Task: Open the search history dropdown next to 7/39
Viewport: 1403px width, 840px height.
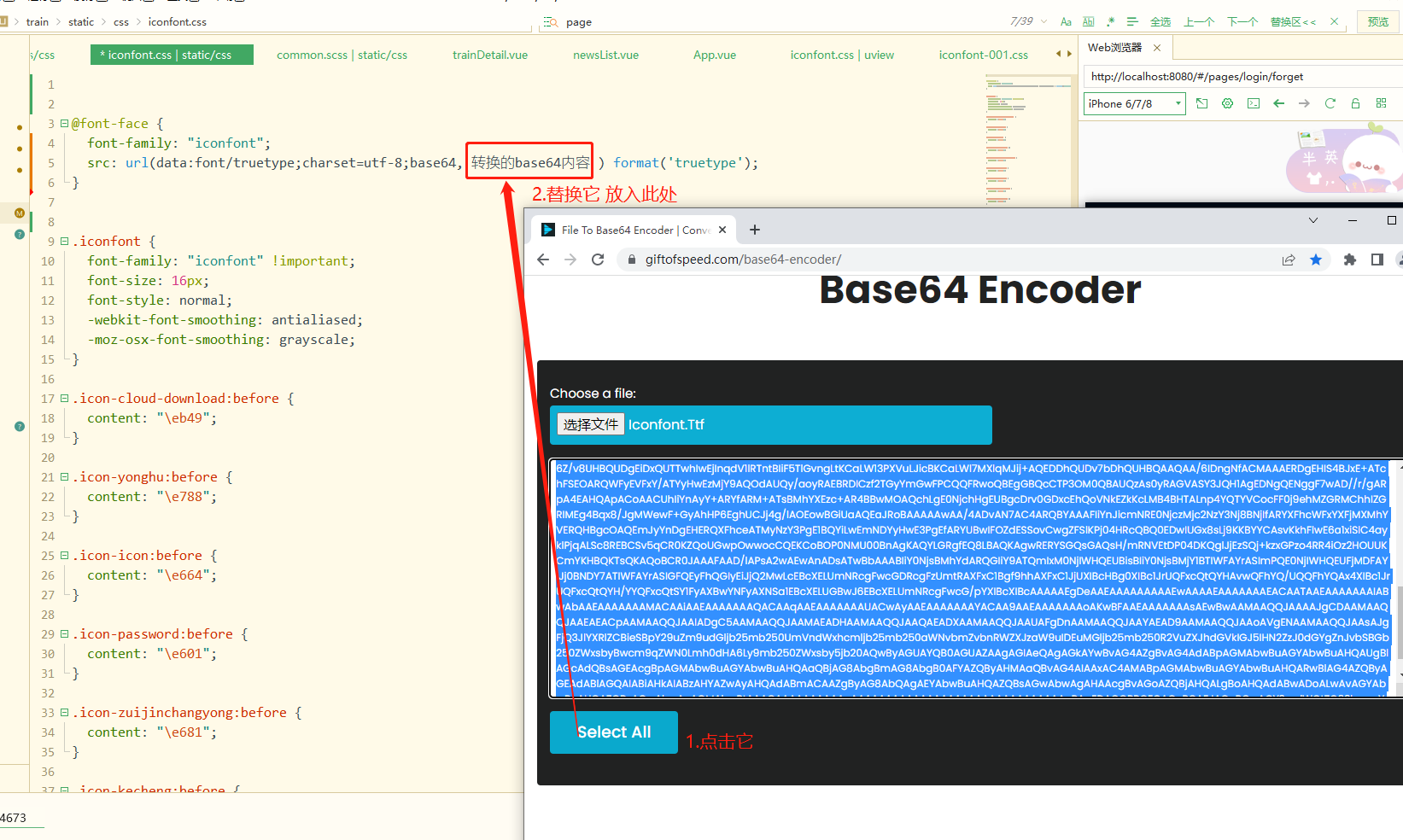Action: [1043, 22]
